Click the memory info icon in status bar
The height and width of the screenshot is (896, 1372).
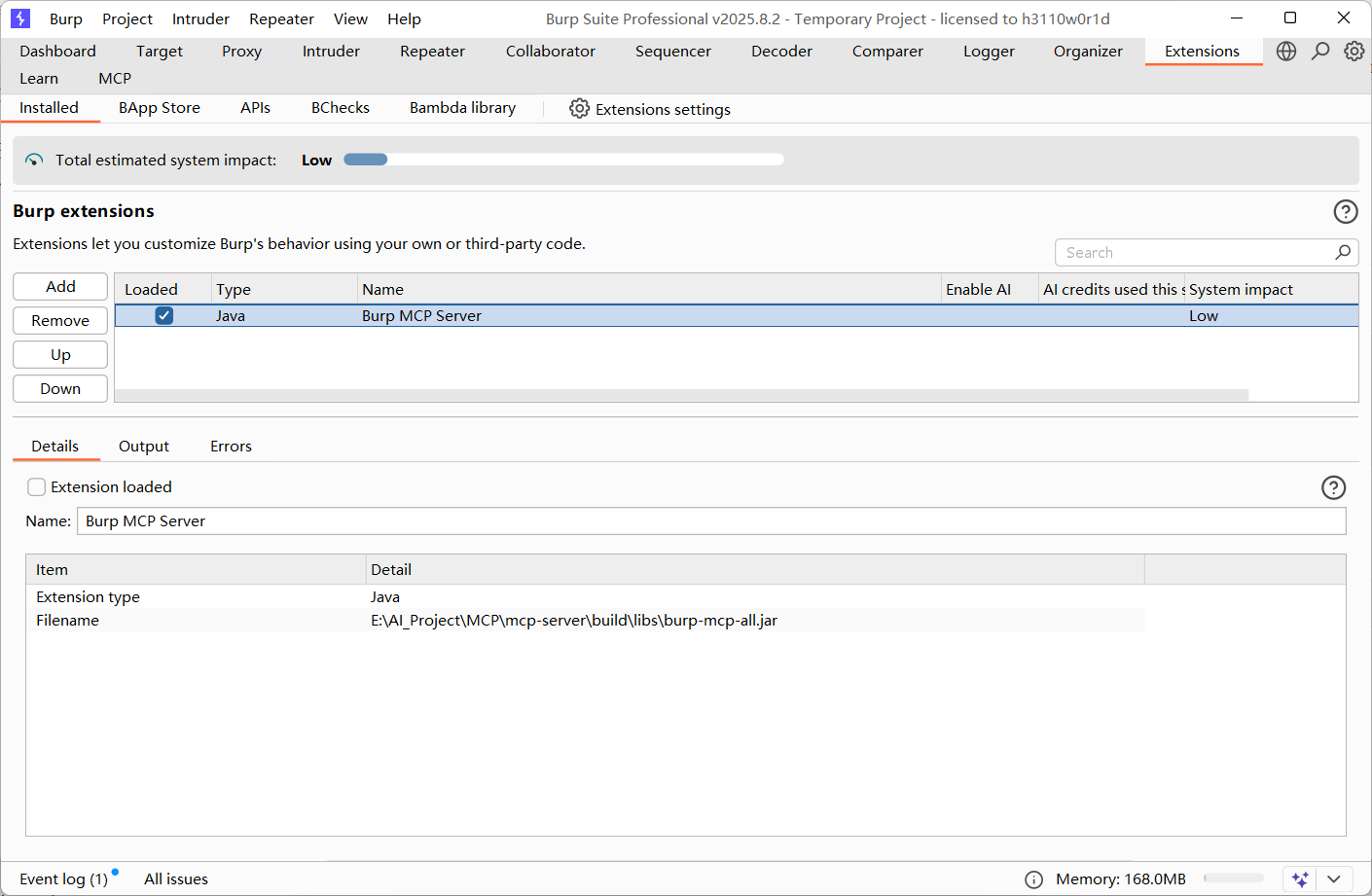pyautogui.click(x=1033, y=879)
